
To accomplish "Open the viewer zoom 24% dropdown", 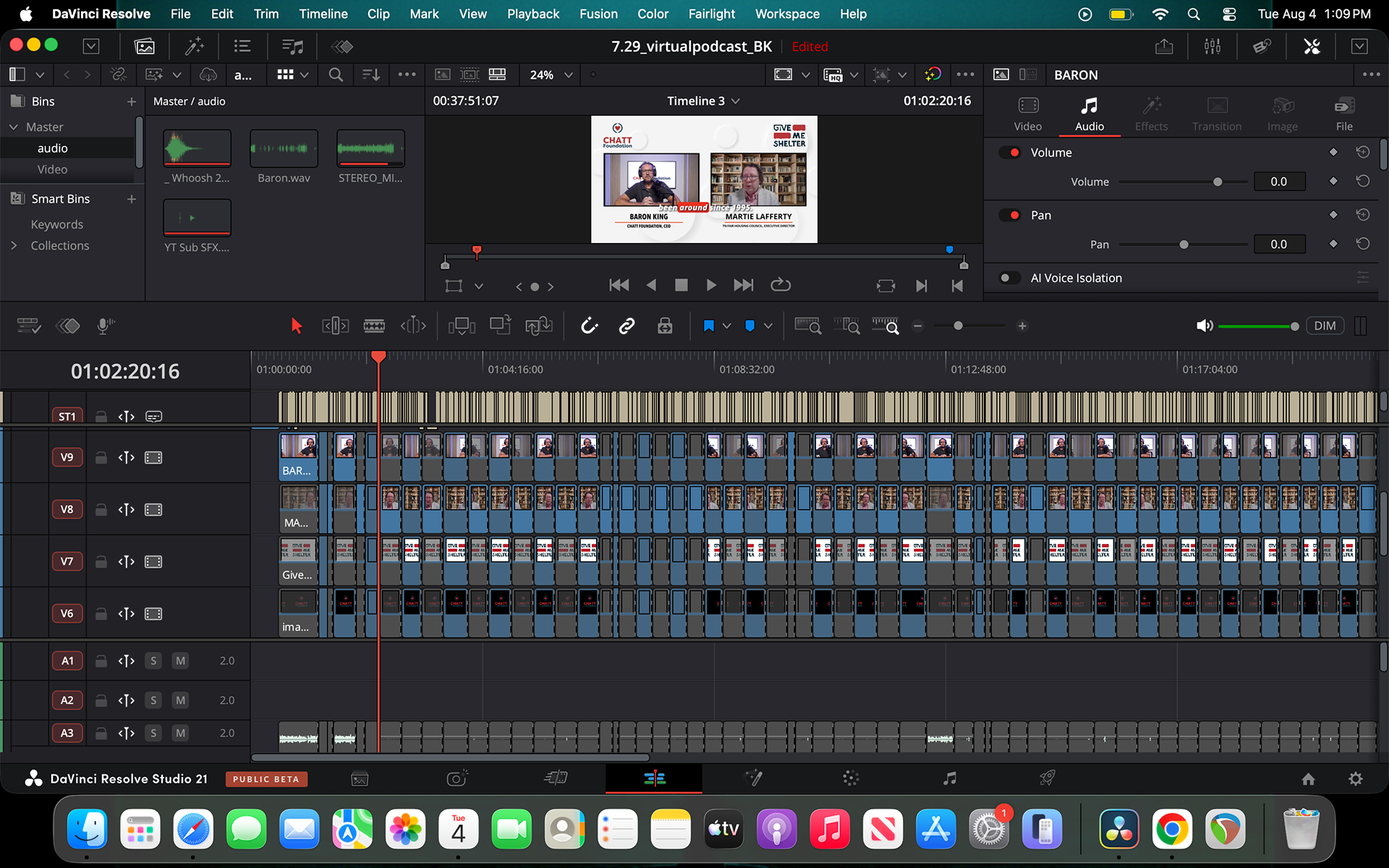I will [x=551, y=75].
